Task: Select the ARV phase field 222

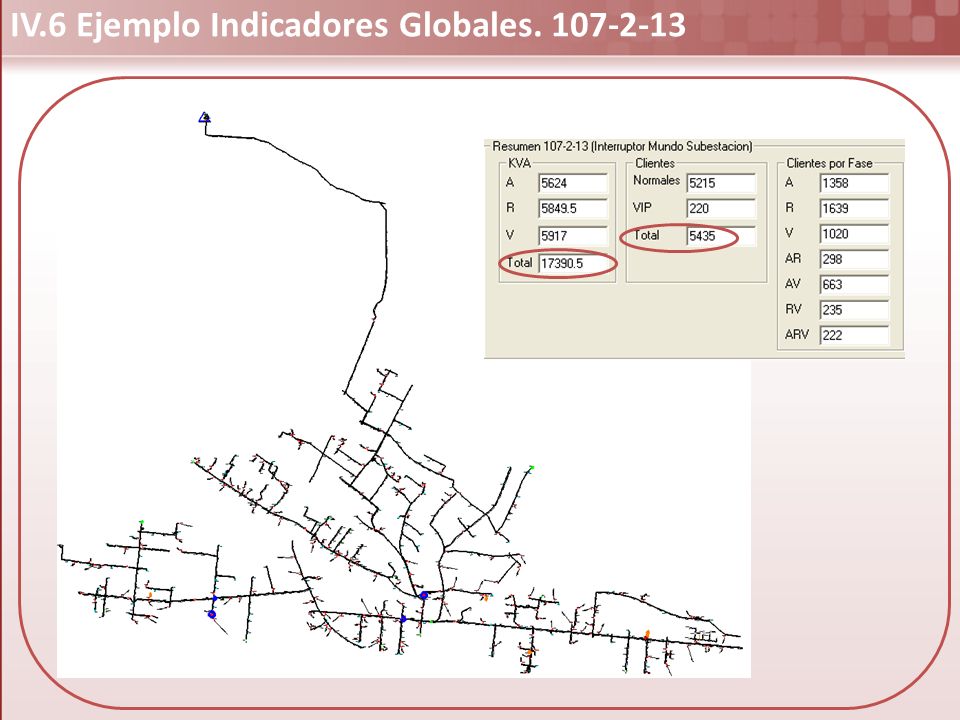Action: pyautogui.click(x=854, y=336)
